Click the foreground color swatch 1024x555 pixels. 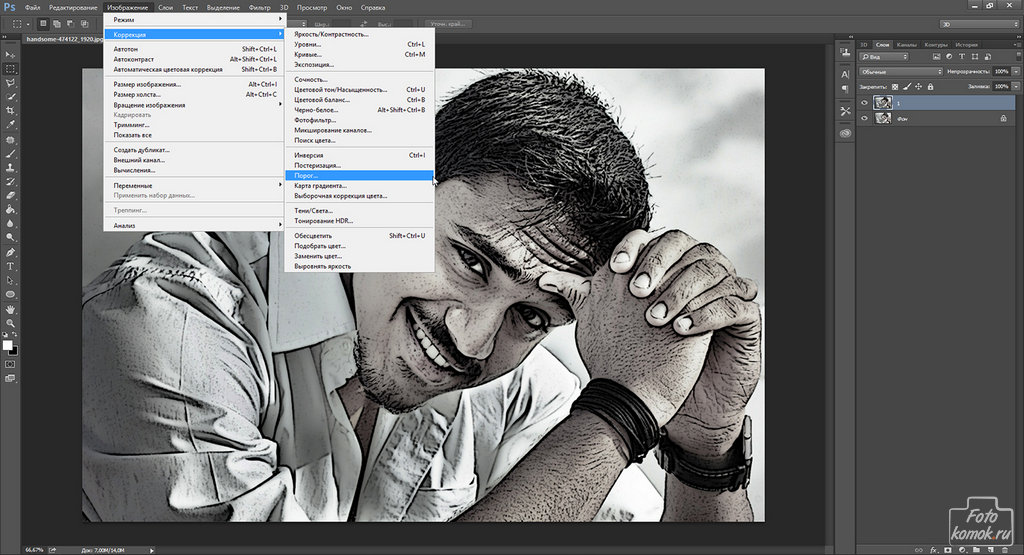click(x=7, y=345)
